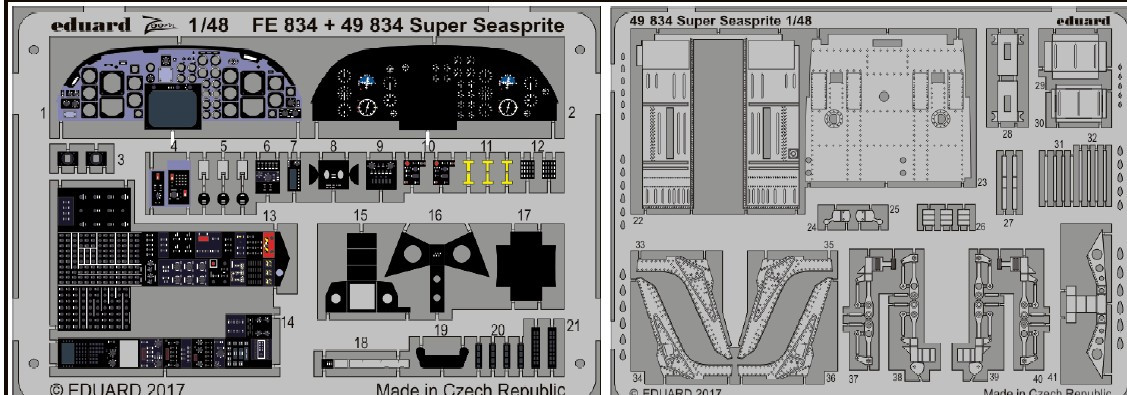Pick the yellow I-shaped handles part 11

[488, 173]
